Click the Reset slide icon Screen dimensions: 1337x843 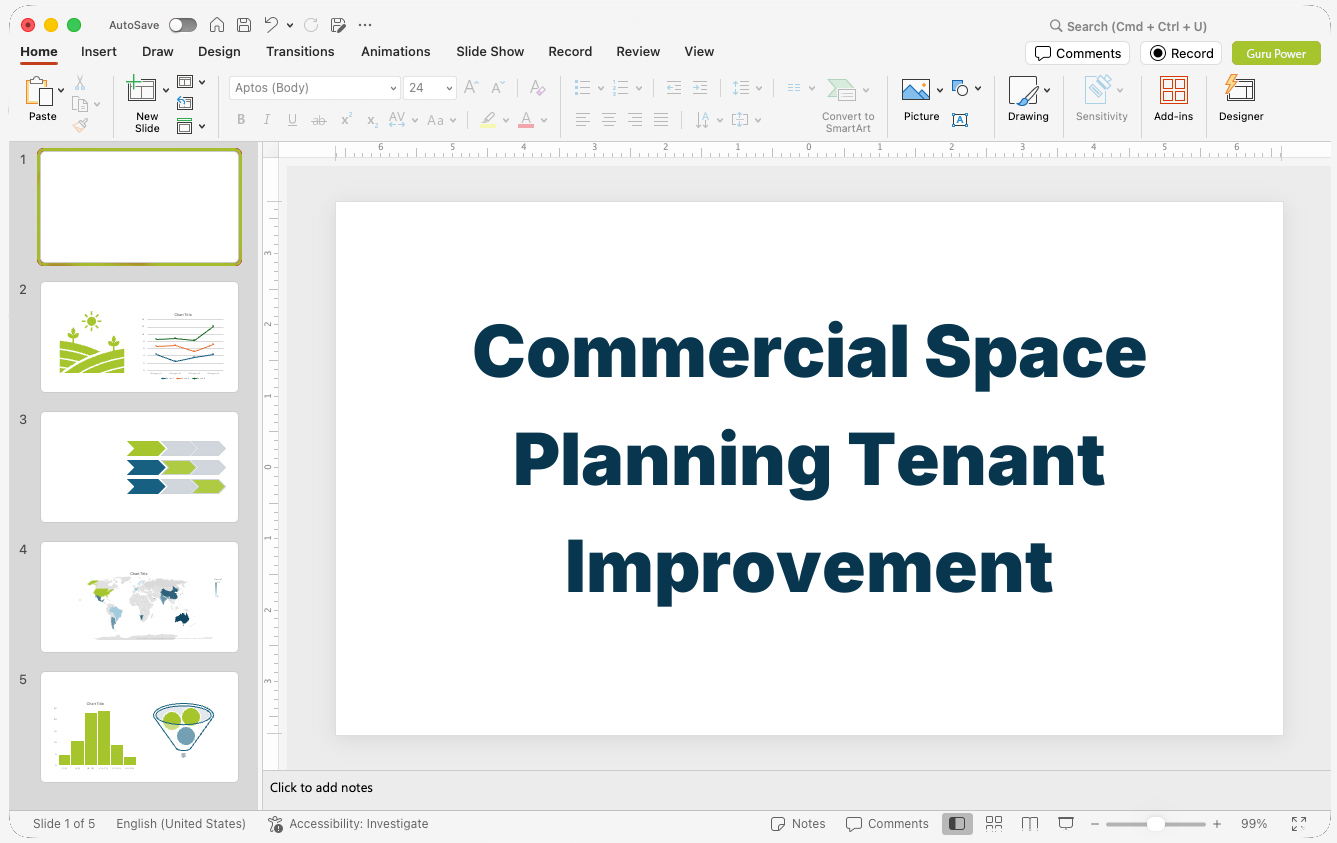point(185,103)
